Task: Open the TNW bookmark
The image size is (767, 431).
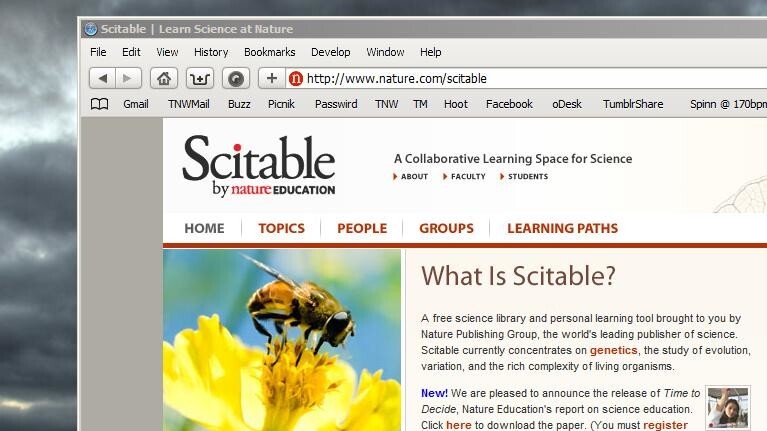Action: point(386,104)
